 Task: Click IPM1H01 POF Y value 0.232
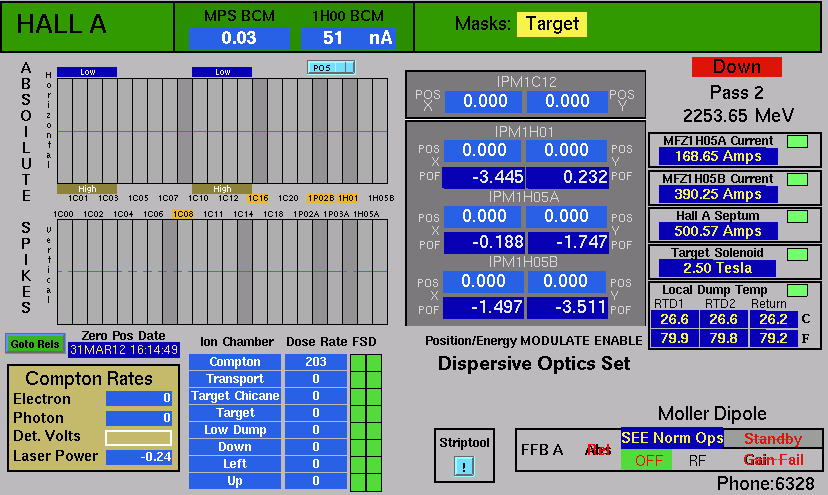[x=568, y=177]
